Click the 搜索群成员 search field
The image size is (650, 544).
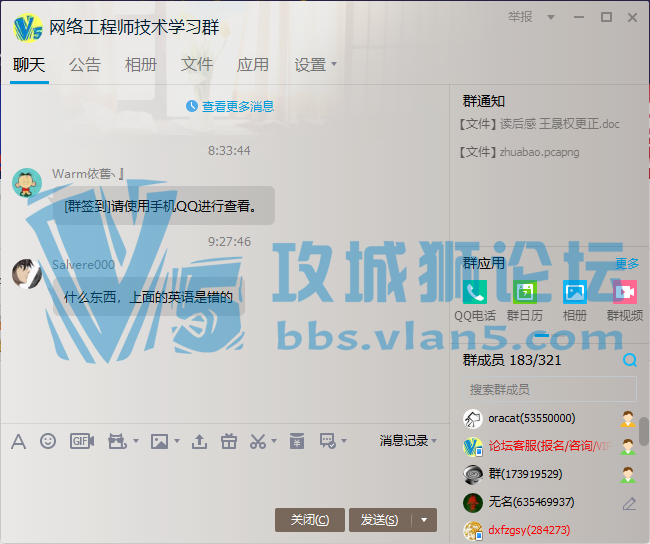549,389
